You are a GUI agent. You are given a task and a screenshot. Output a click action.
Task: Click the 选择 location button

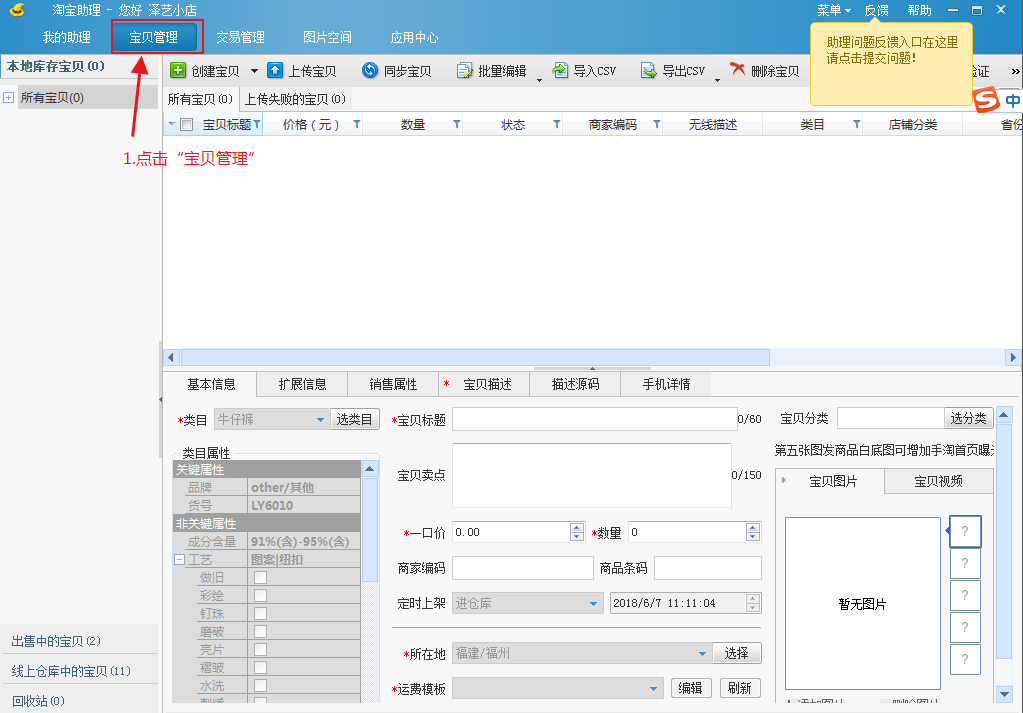[x=737, y=653]
